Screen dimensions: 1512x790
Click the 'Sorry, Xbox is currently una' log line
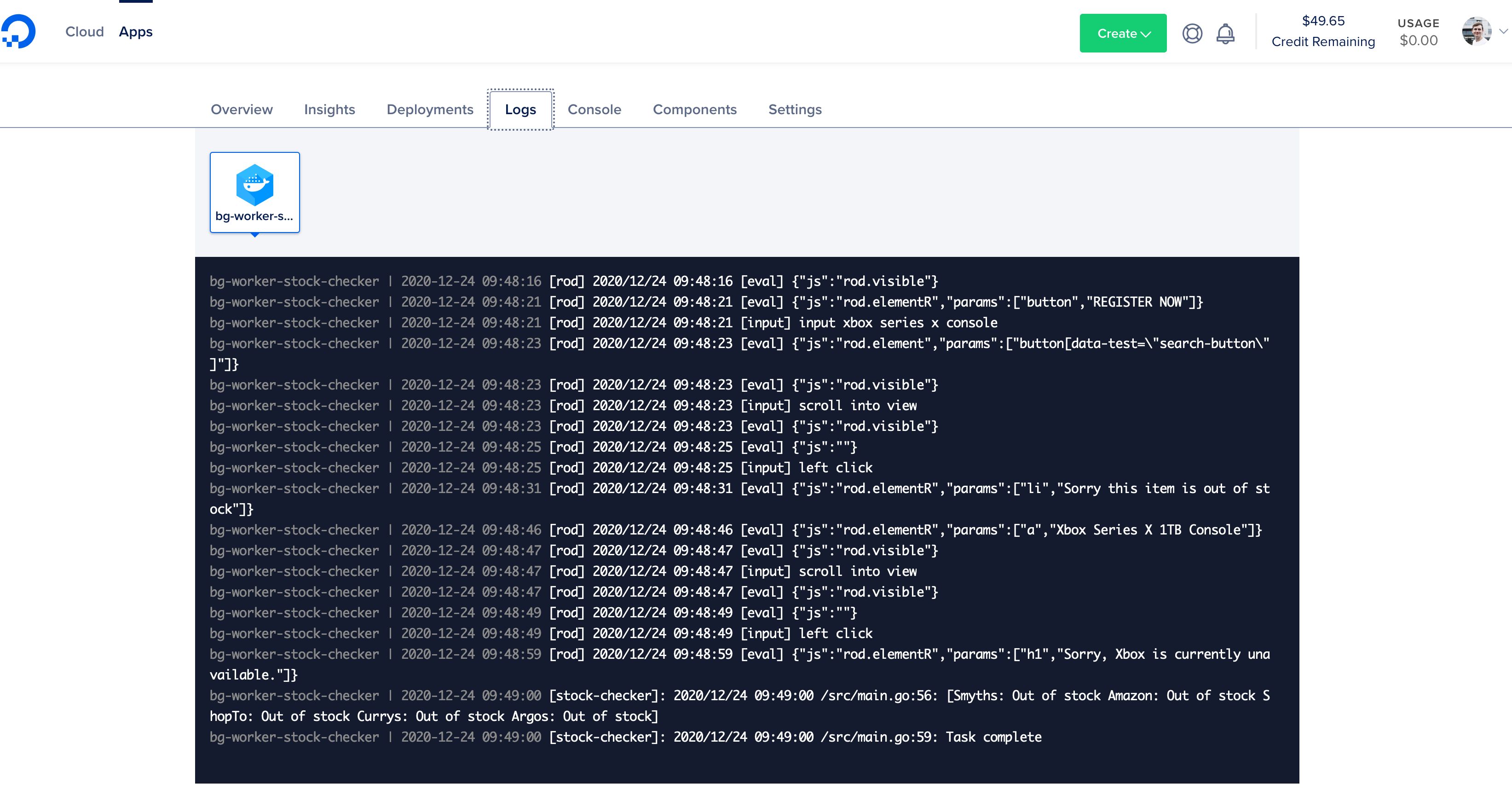[x=739, y=664]
